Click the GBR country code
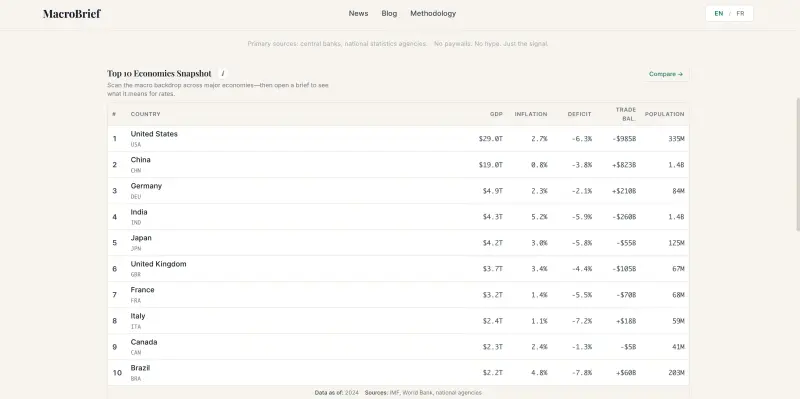The width and height of the screenshot is (800, 399). [136, 275]
